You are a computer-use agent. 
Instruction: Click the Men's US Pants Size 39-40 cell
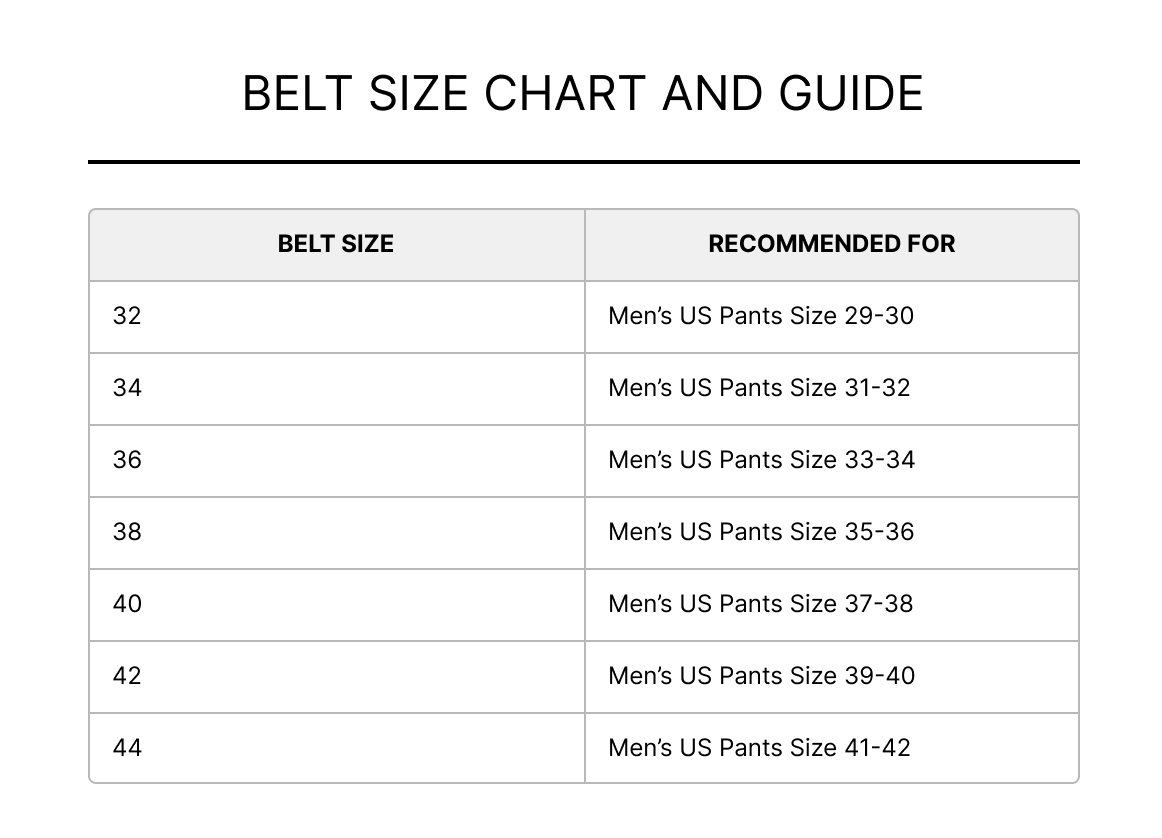click(x=761, y=676)
